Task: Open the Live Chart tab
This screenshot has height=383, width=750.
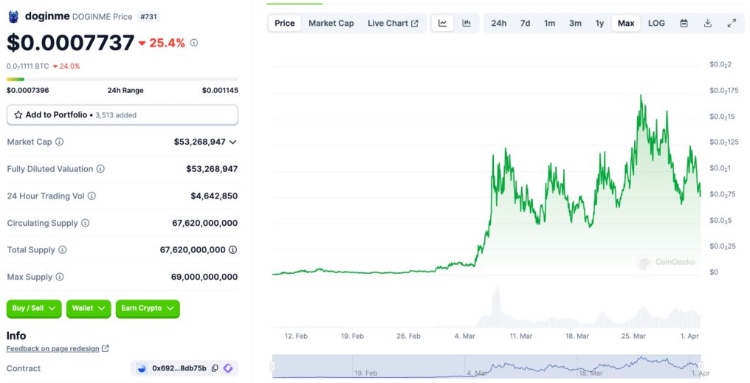Action: 393,23
